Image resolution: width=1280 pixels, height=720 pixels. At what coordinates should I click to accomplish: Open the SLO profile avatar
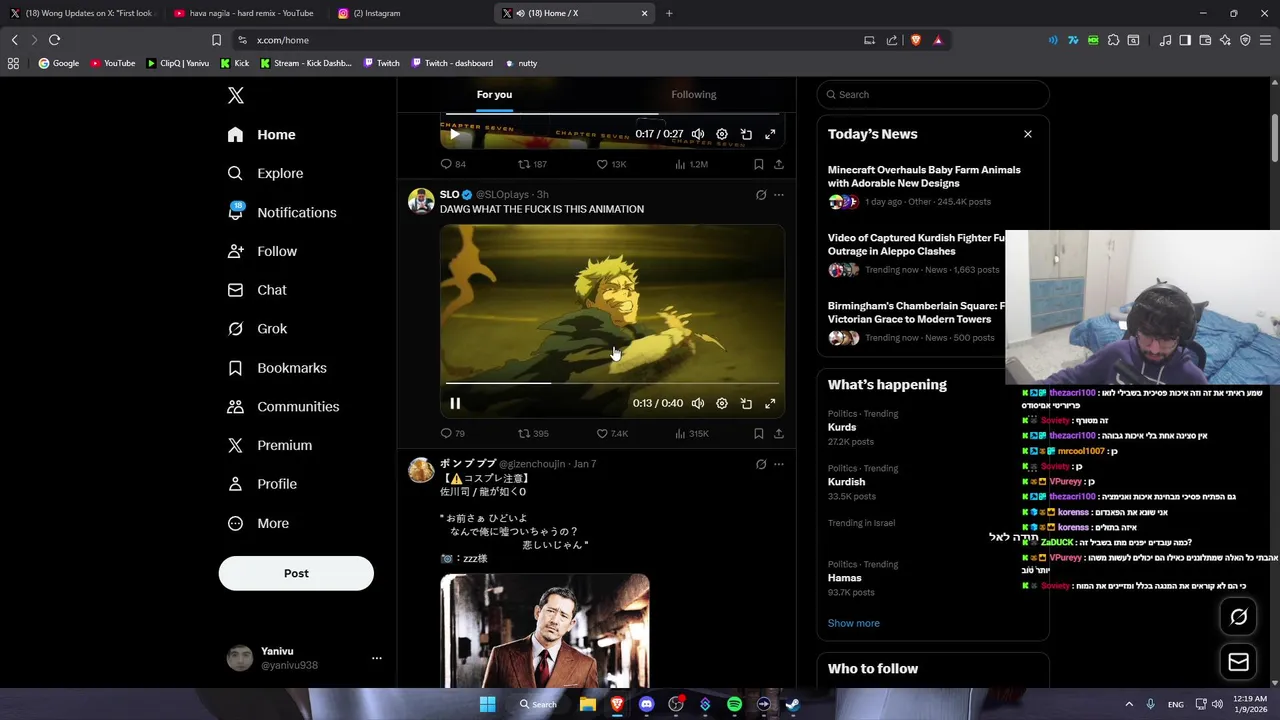pyautogui.click(x=421, y=201)
